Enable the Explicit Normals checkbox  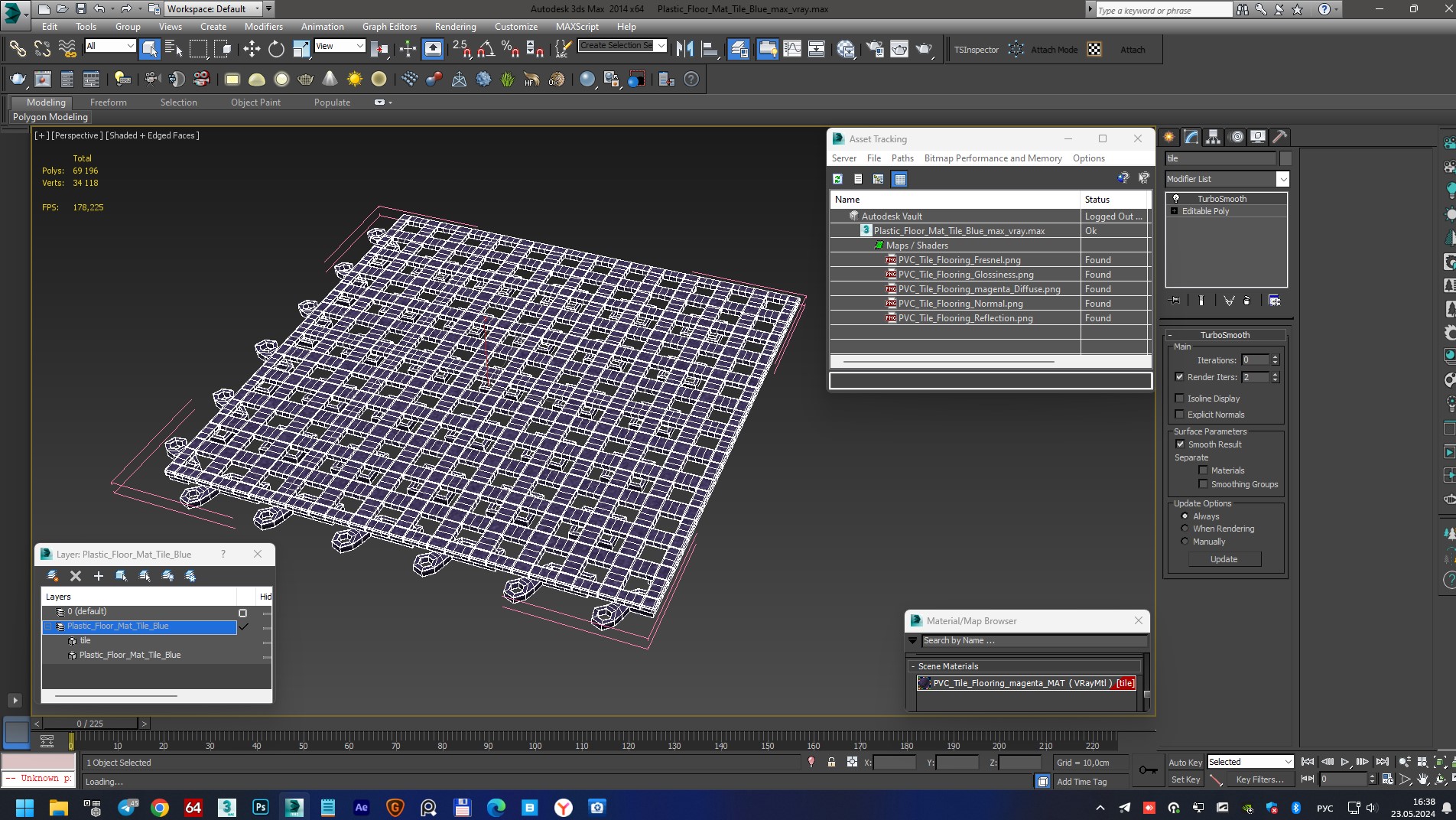click(1179, 415)
